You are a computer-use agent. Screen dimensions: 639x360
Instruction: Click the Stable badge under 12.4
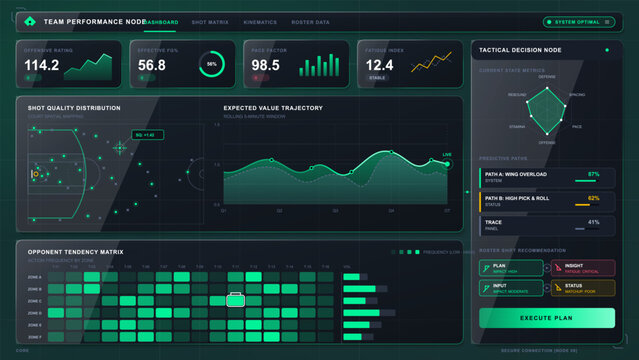point(377,77)
